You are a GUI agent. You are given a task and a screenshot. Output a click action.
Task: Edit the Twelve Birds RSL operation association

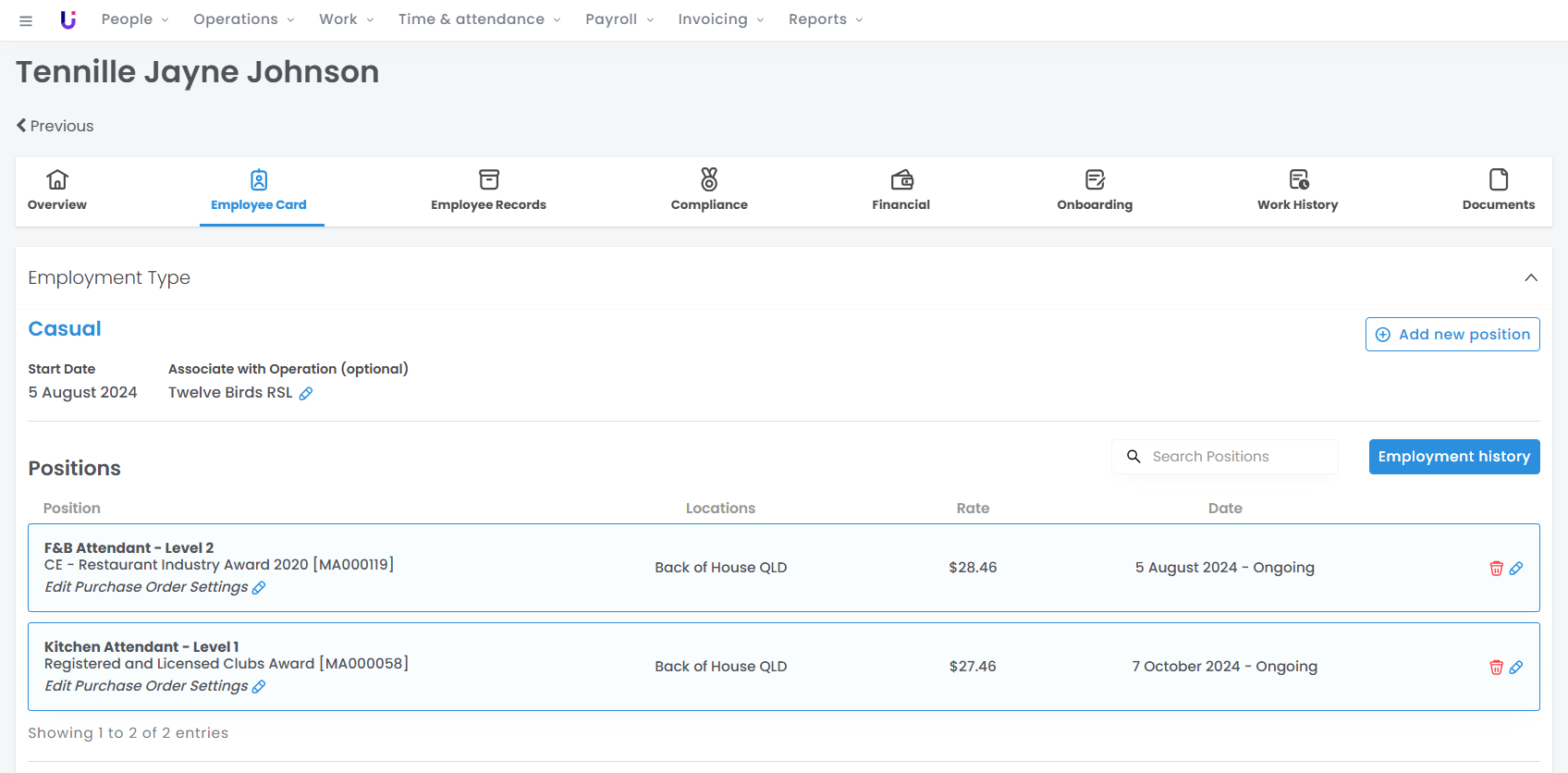306,394
